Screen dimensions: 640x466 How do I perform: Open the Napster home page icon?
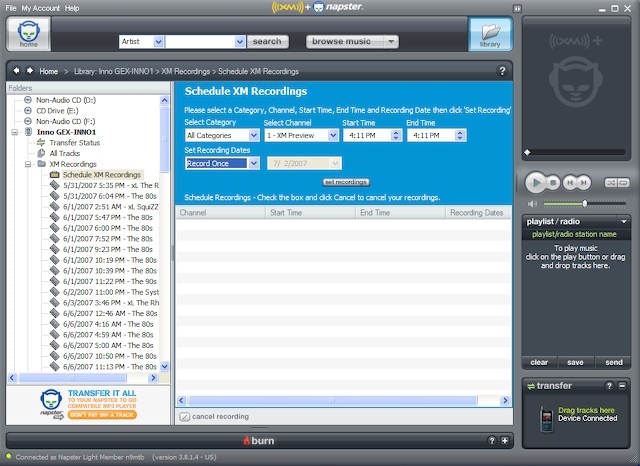pos(28,34)
